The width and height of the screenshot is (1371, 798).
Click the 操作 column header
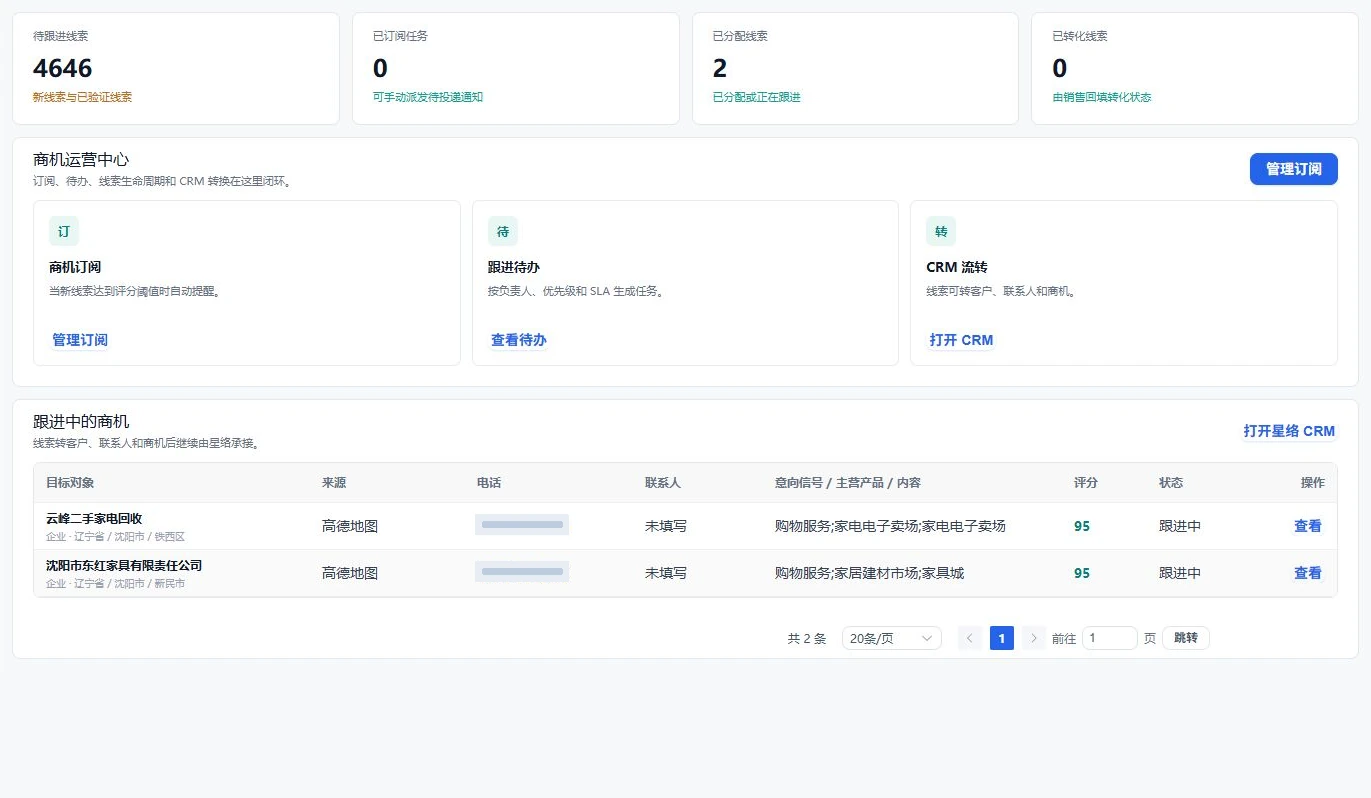pyautogui.click(x=1312, y=483)
